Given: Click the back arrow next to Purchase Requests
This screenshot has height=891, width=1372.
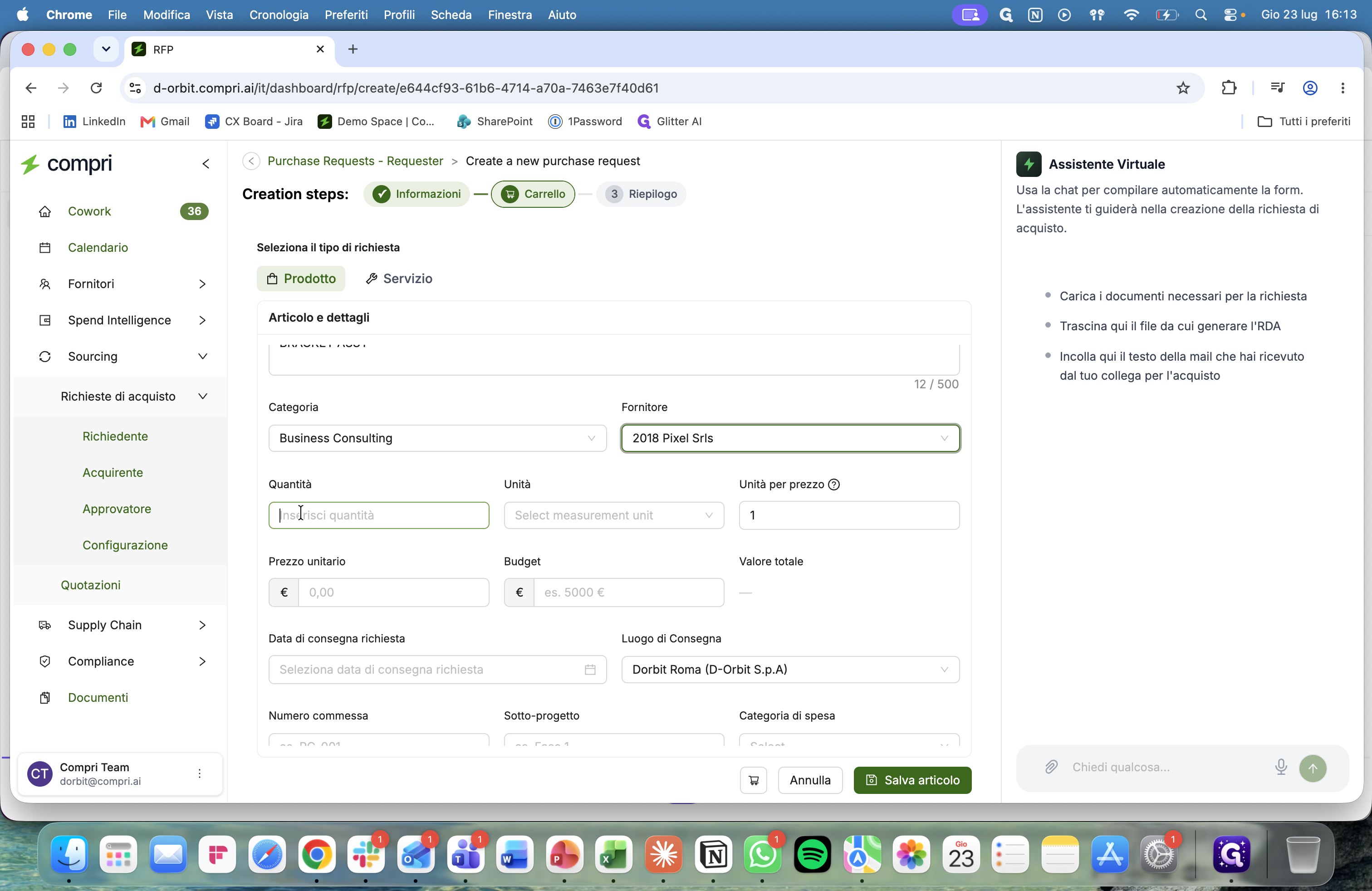Looking at the screenshot, I should (x=251, y=162).
